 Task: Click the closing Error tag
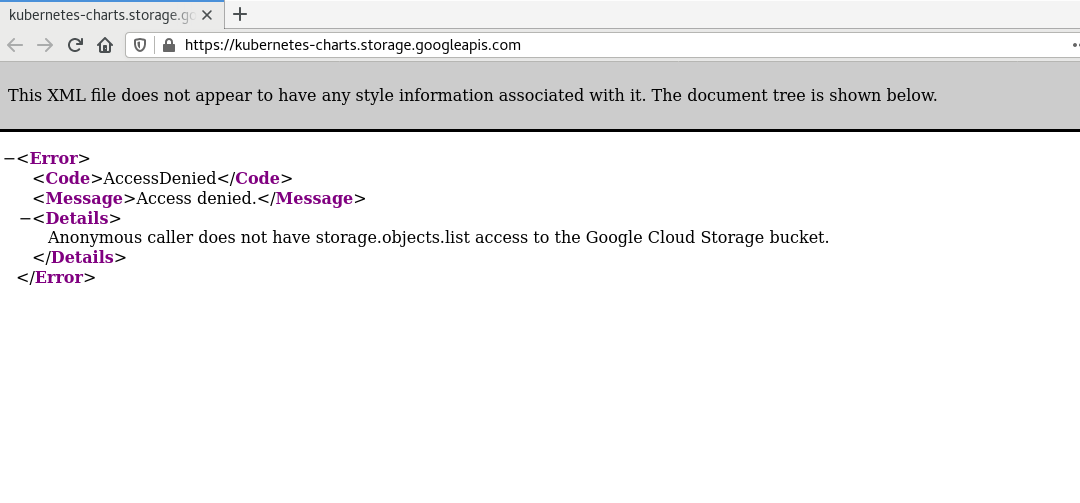pyautogui.click(x=58, y=277)
